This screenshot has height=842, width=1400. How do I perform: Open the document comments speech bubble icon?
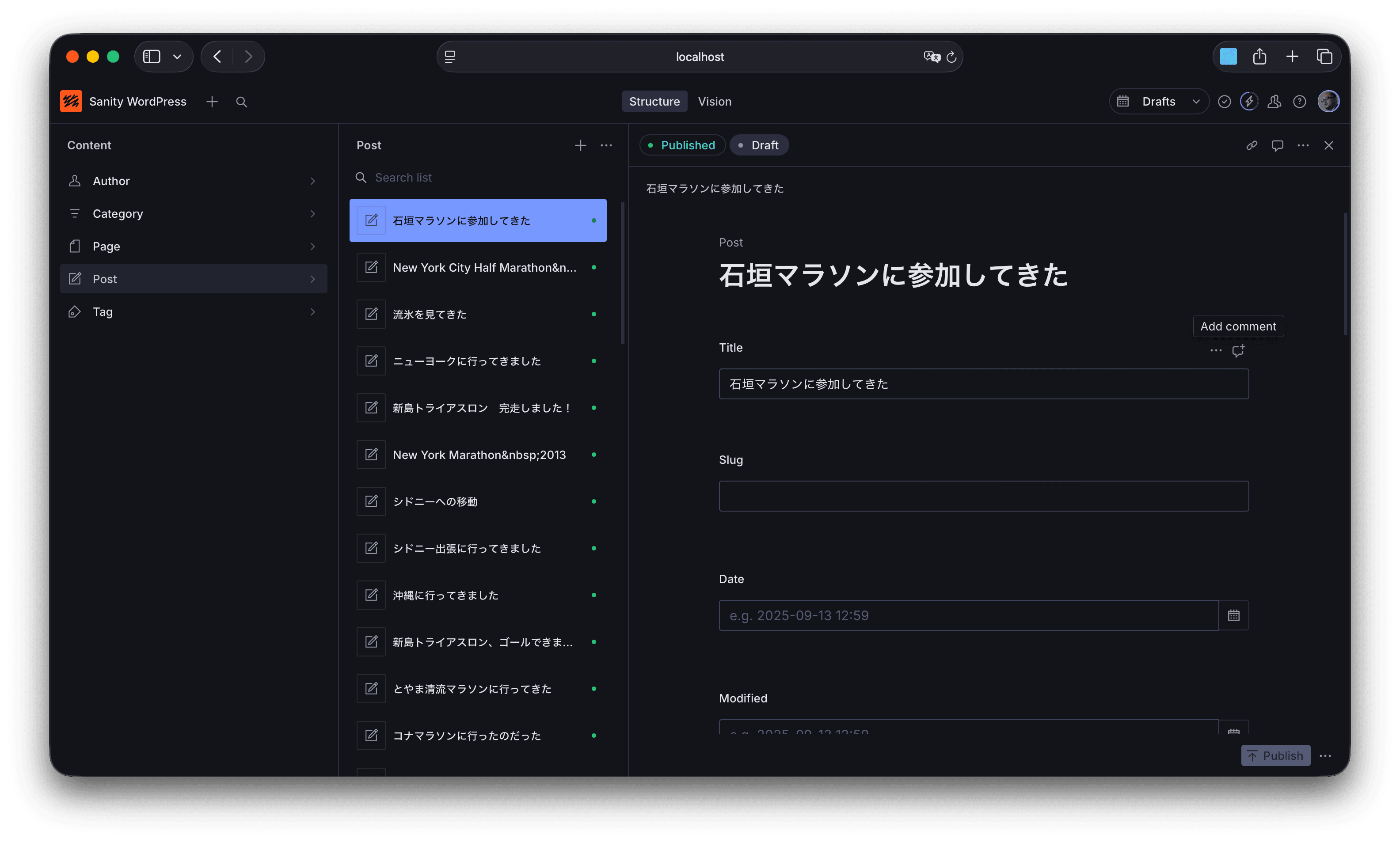(1277, 146)
